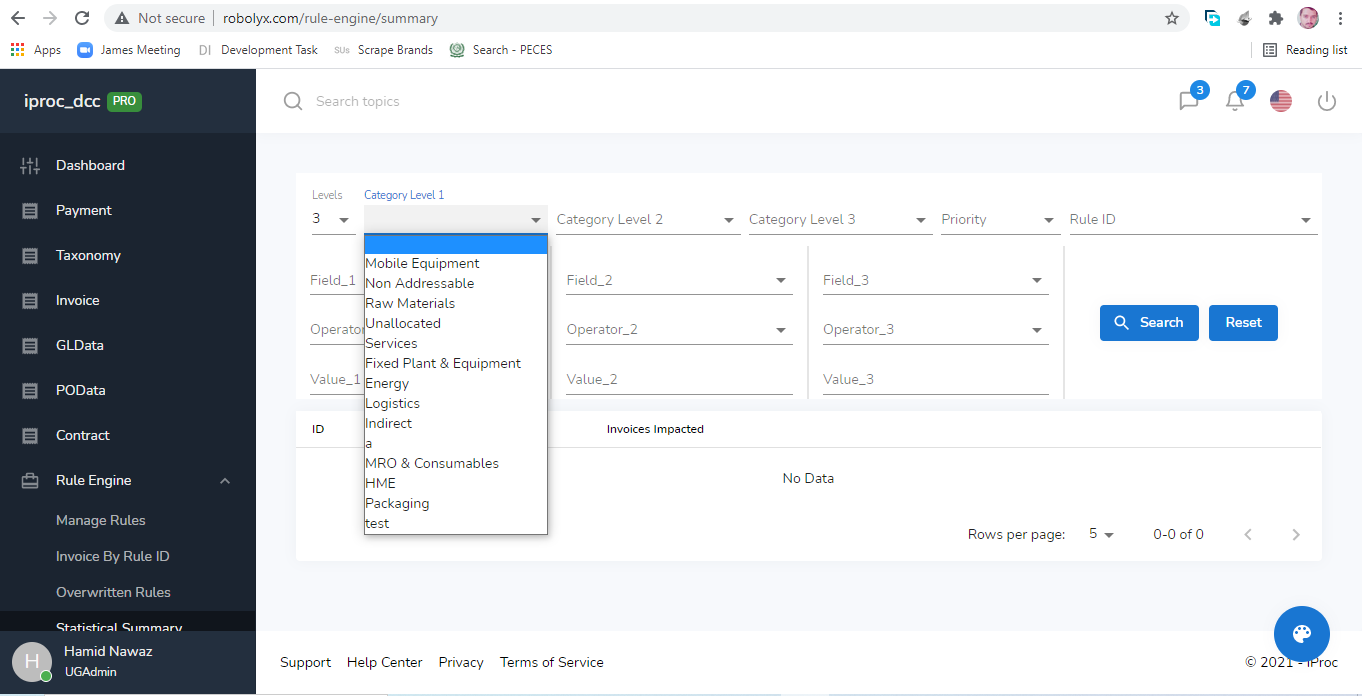Open the browser extensions puzzle icon
Image resolution: width=1362 pixels, height=696 pixels.
1275,18
